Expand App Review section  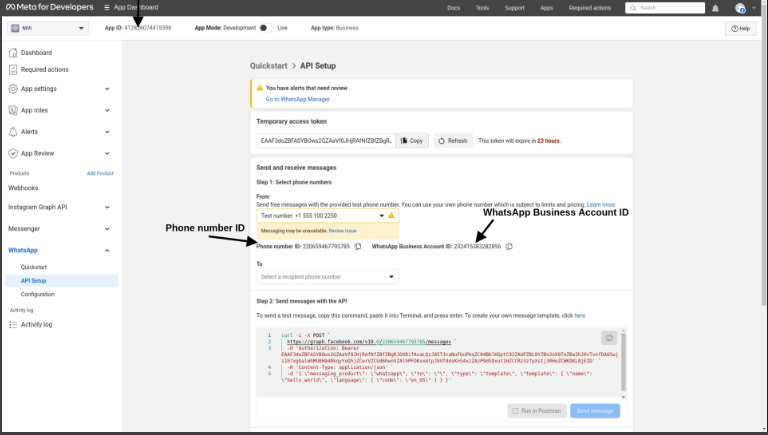(x=107, y=153)
